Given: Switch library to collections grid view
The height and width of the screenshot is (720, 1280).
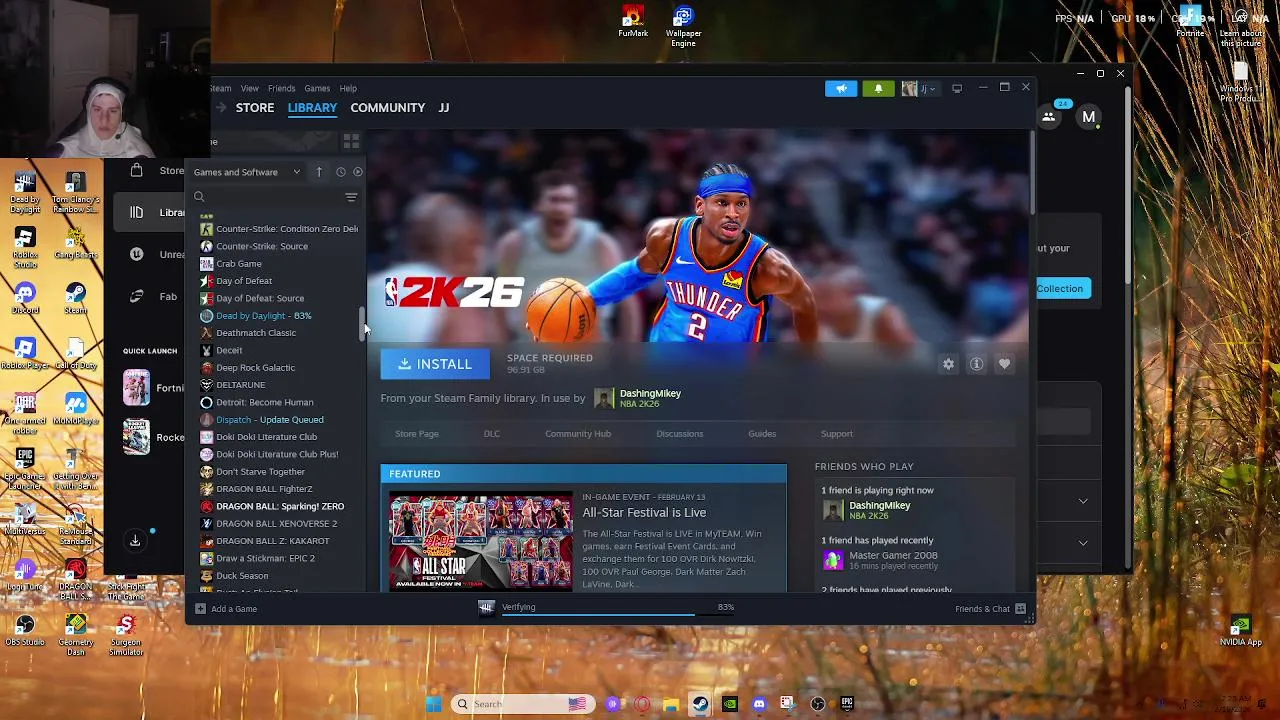Looking at the screenshot, I should [x=351, y=142].
